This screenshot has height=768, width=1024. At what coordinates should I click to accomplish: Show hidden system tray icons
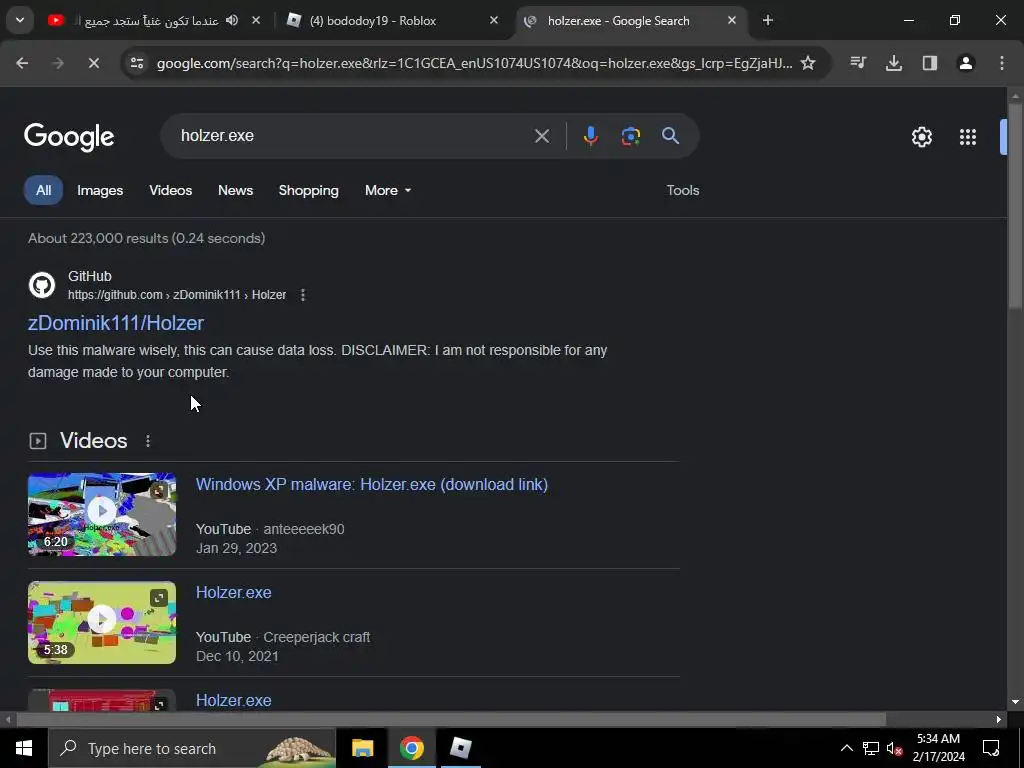click(x=846, y=748)
